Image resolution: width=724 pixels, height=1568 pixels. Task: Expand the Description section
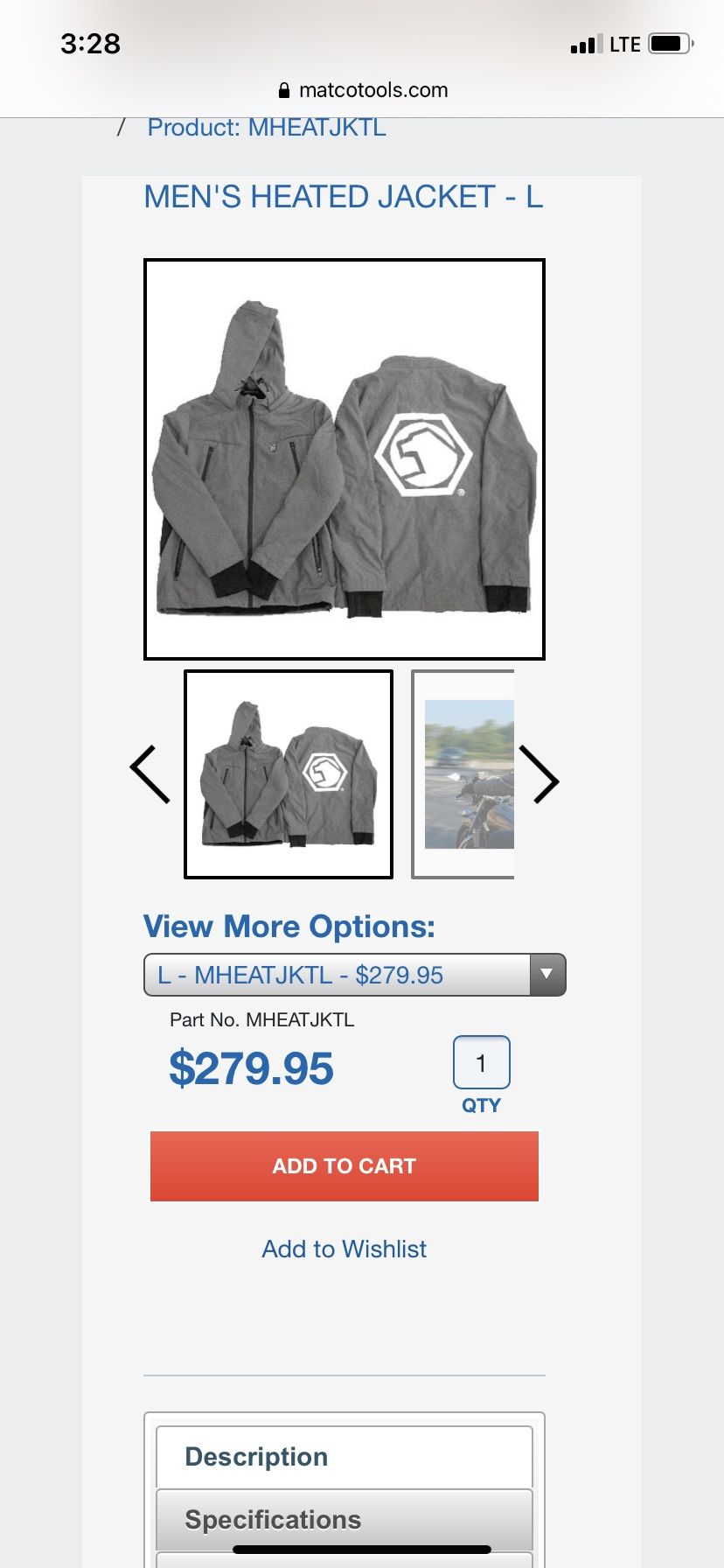click(x=345, y=1456)
